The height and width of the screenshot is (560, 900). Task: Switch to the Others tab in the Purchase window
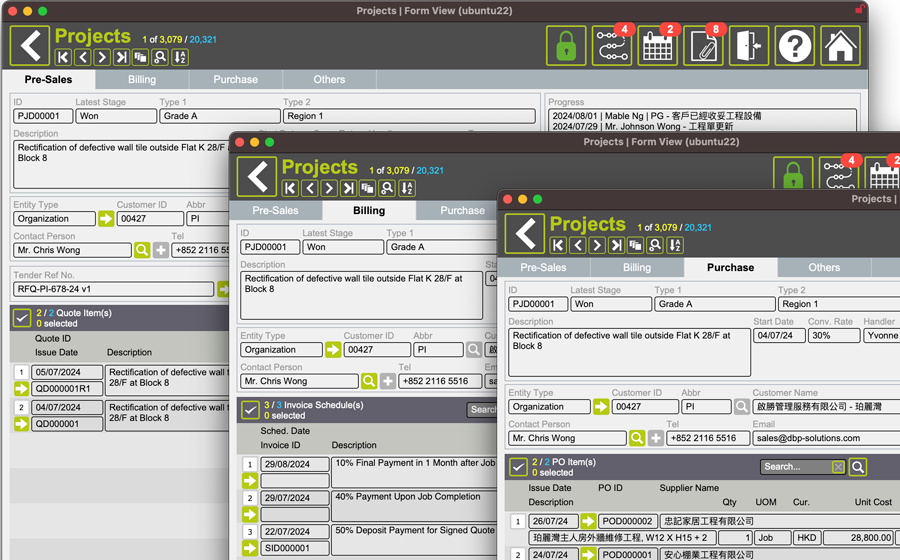click(824, 268)
